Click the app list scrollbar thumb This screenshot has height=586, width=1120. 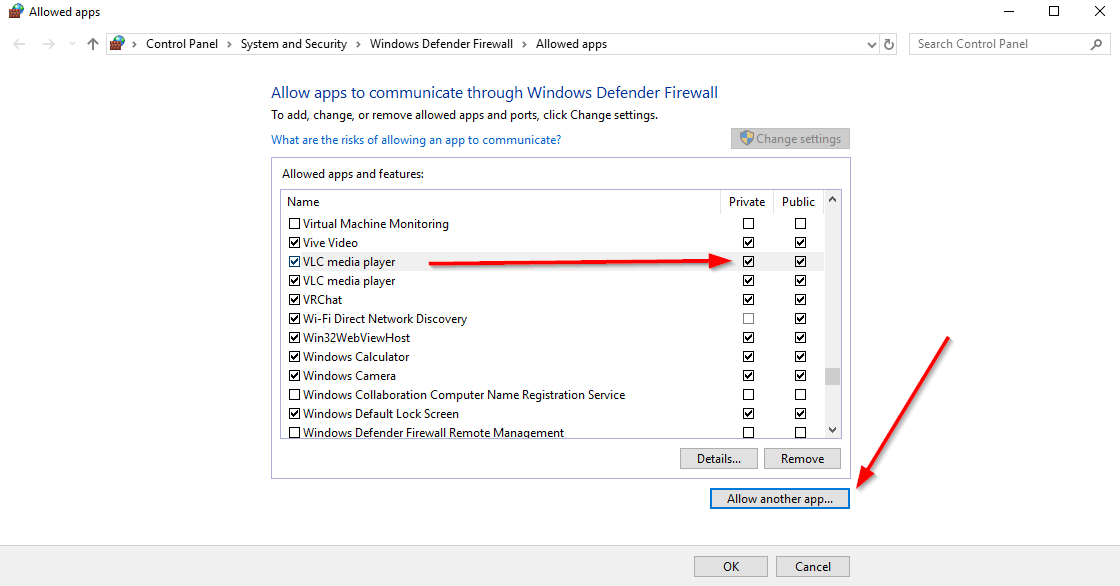click(x=832, y=376)
